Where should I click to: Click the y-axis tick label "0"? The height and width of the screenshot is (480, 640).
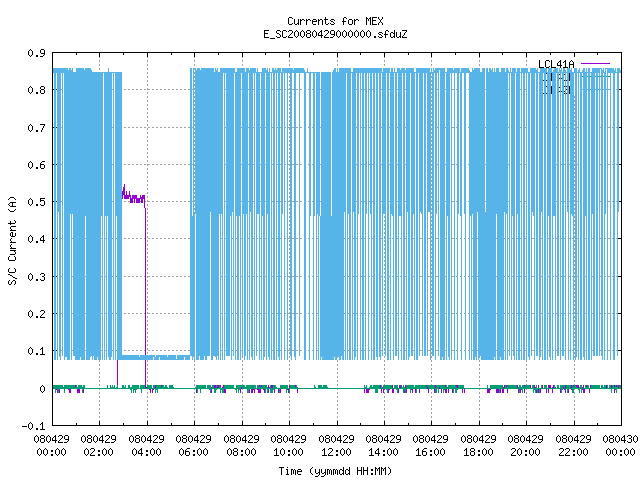(42, 389)
